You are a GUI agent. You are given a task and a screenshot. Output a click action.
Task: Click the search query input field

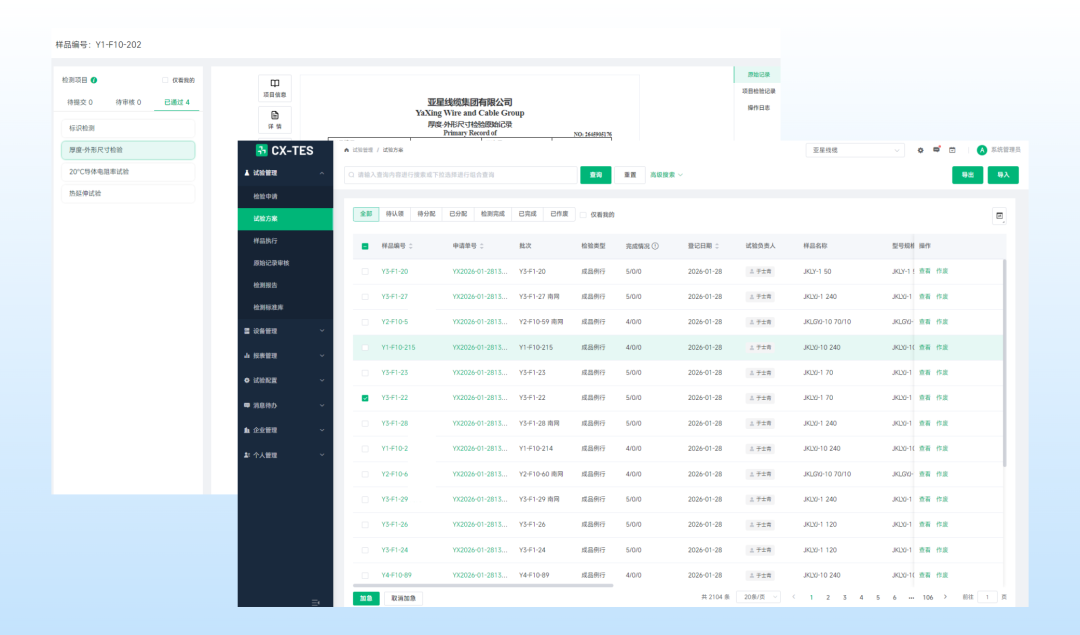click(460, 175)
